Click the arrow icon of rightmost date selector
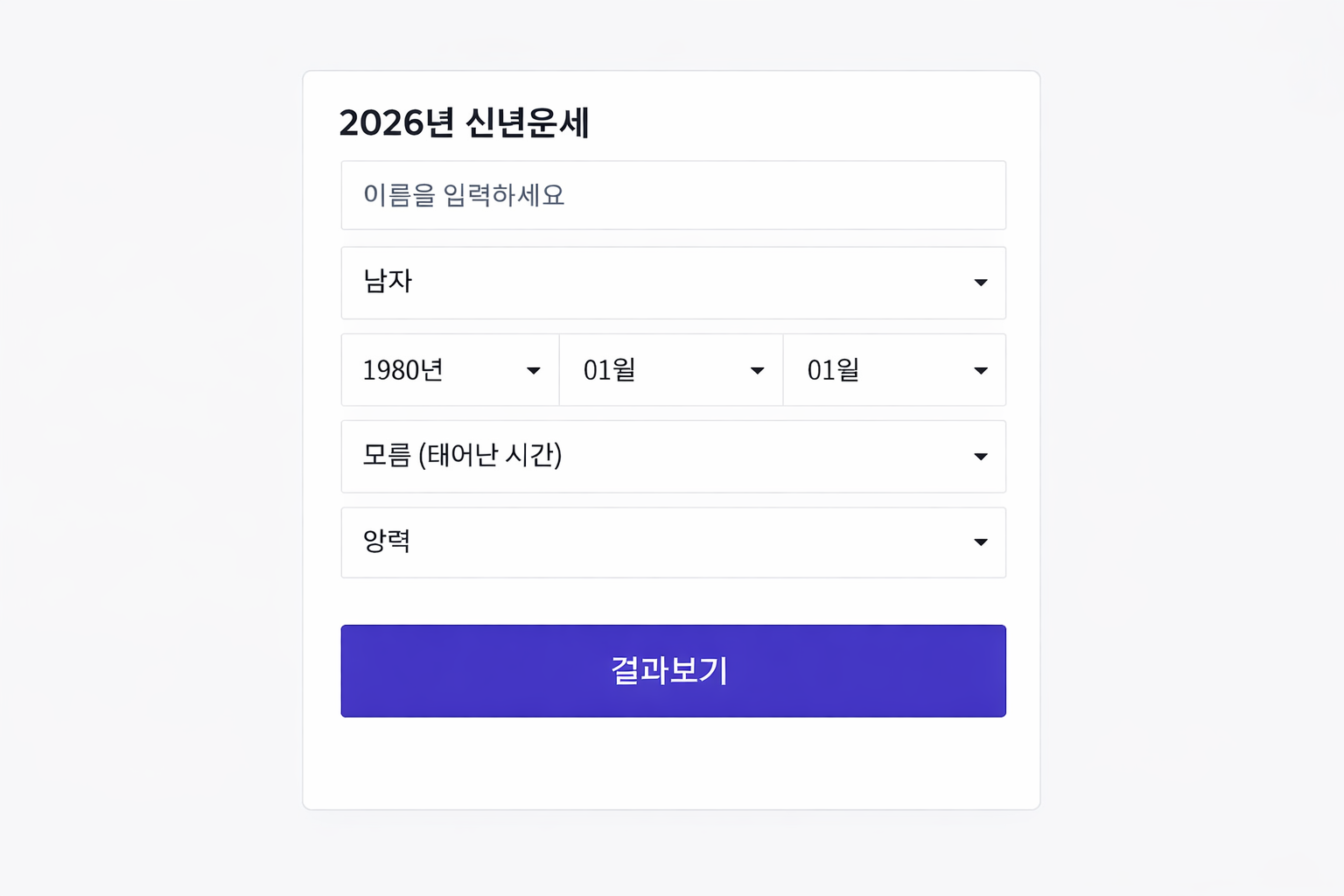Screen dimensions: 1344x896 [x=981, y=371]
